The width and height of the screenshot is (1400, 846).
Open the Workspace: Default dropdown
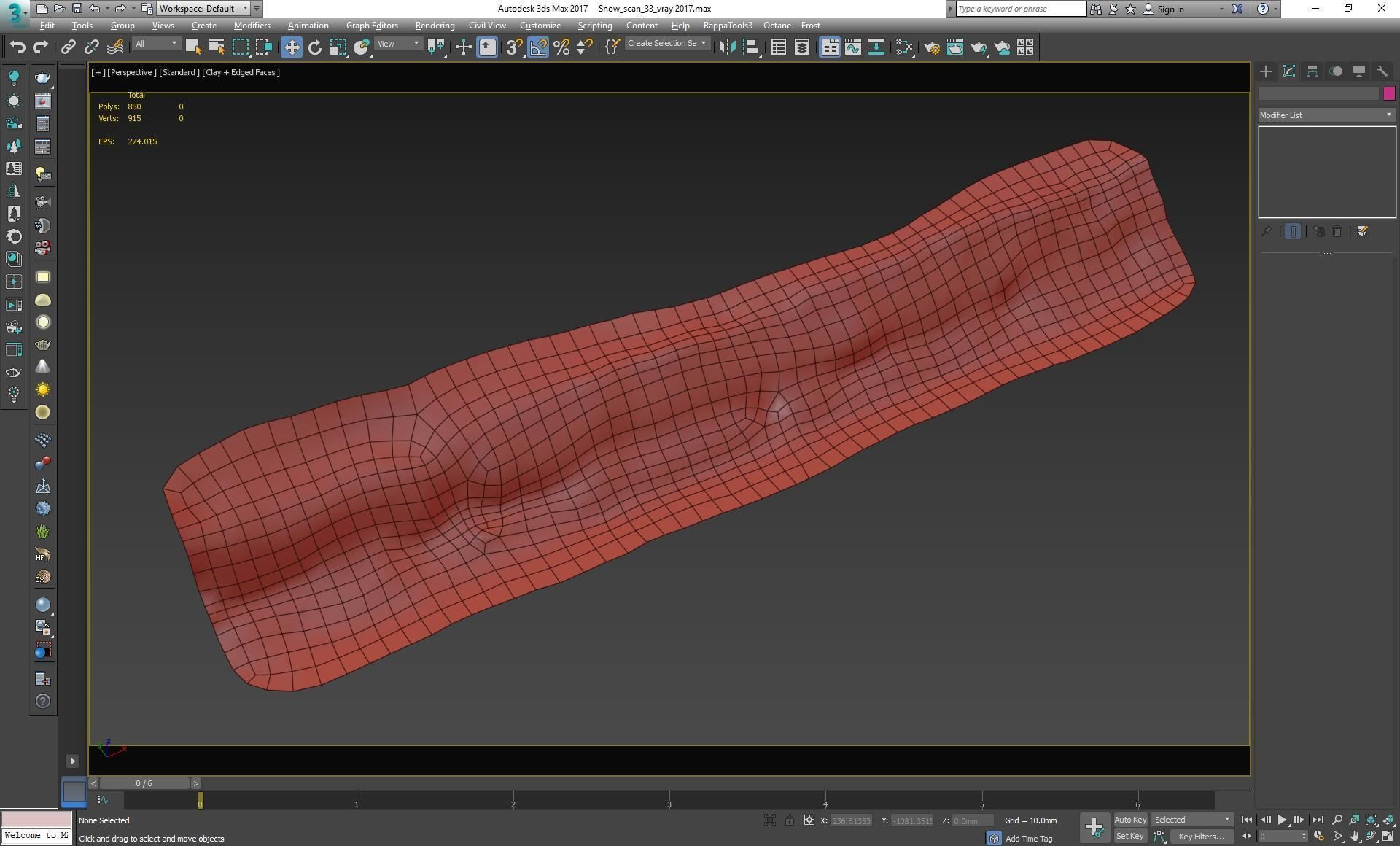(x=203, y=9)
